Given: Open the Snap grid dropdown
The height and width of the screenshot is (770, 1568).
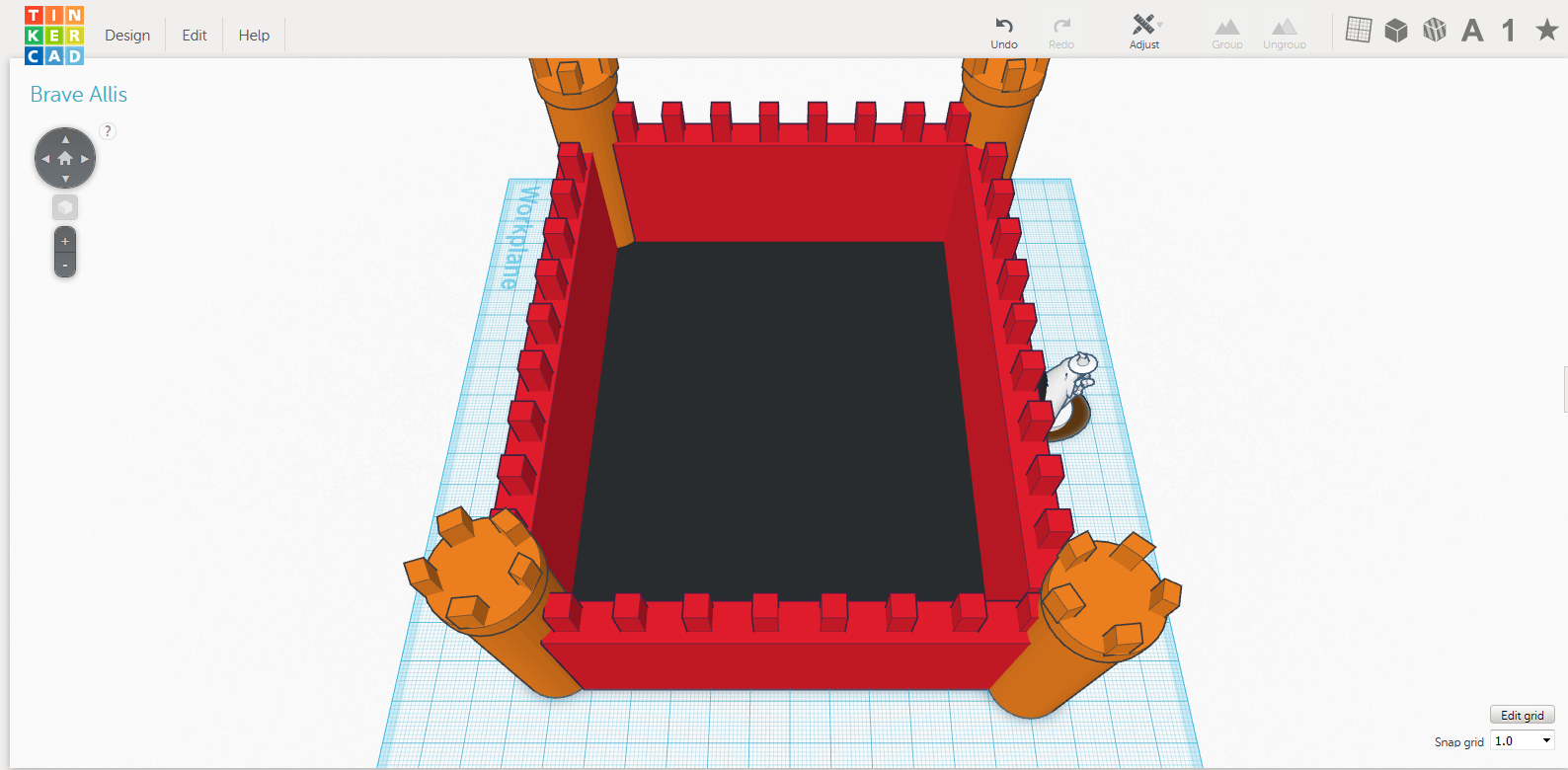Looking at the screenshot, I should coord(1524,740).
